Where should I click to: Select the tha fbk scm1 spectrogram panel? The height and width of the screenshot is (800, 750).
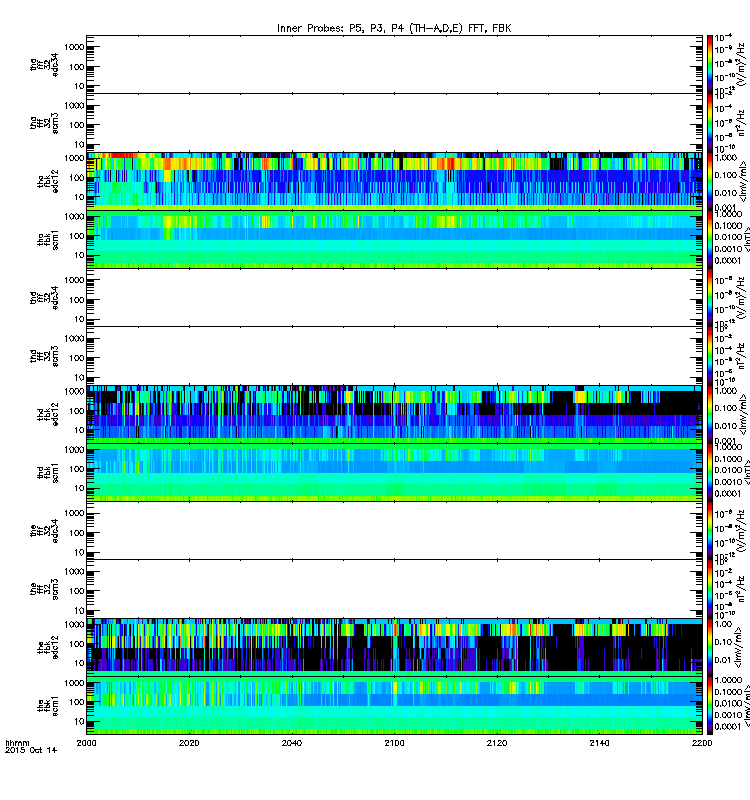394,239
